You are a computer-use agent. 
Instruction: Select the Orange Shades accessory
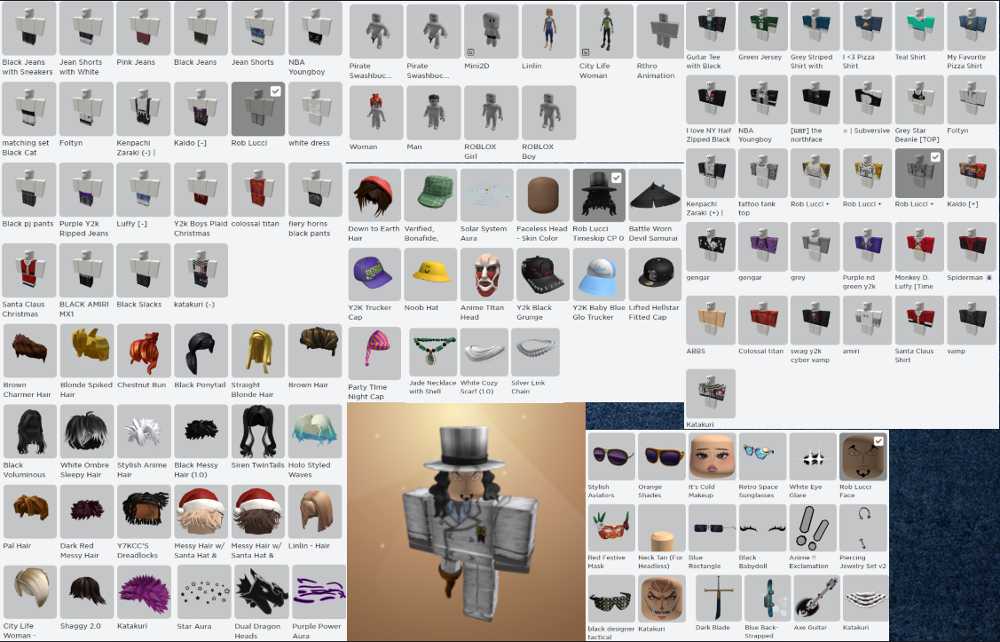(661, 456)
